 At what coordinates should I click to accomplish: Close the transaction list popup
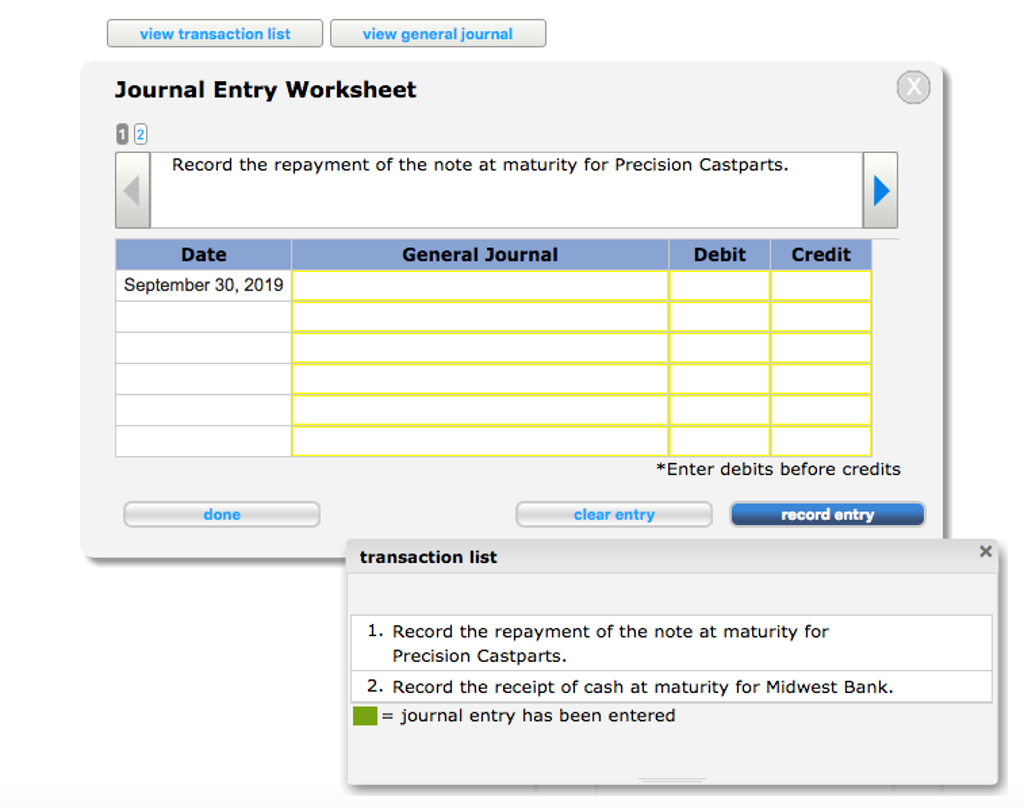985,551
